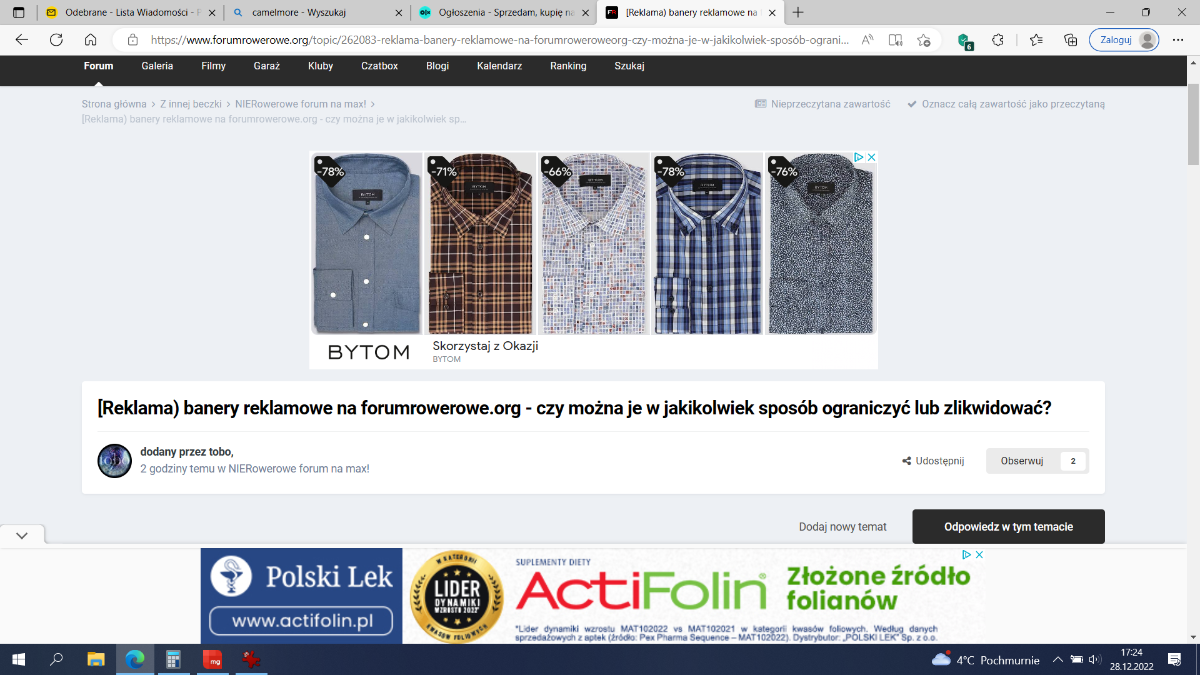Show Nieprzeczytana zawartość
The height and width of the screenshot is (675, 1200).
822,104
